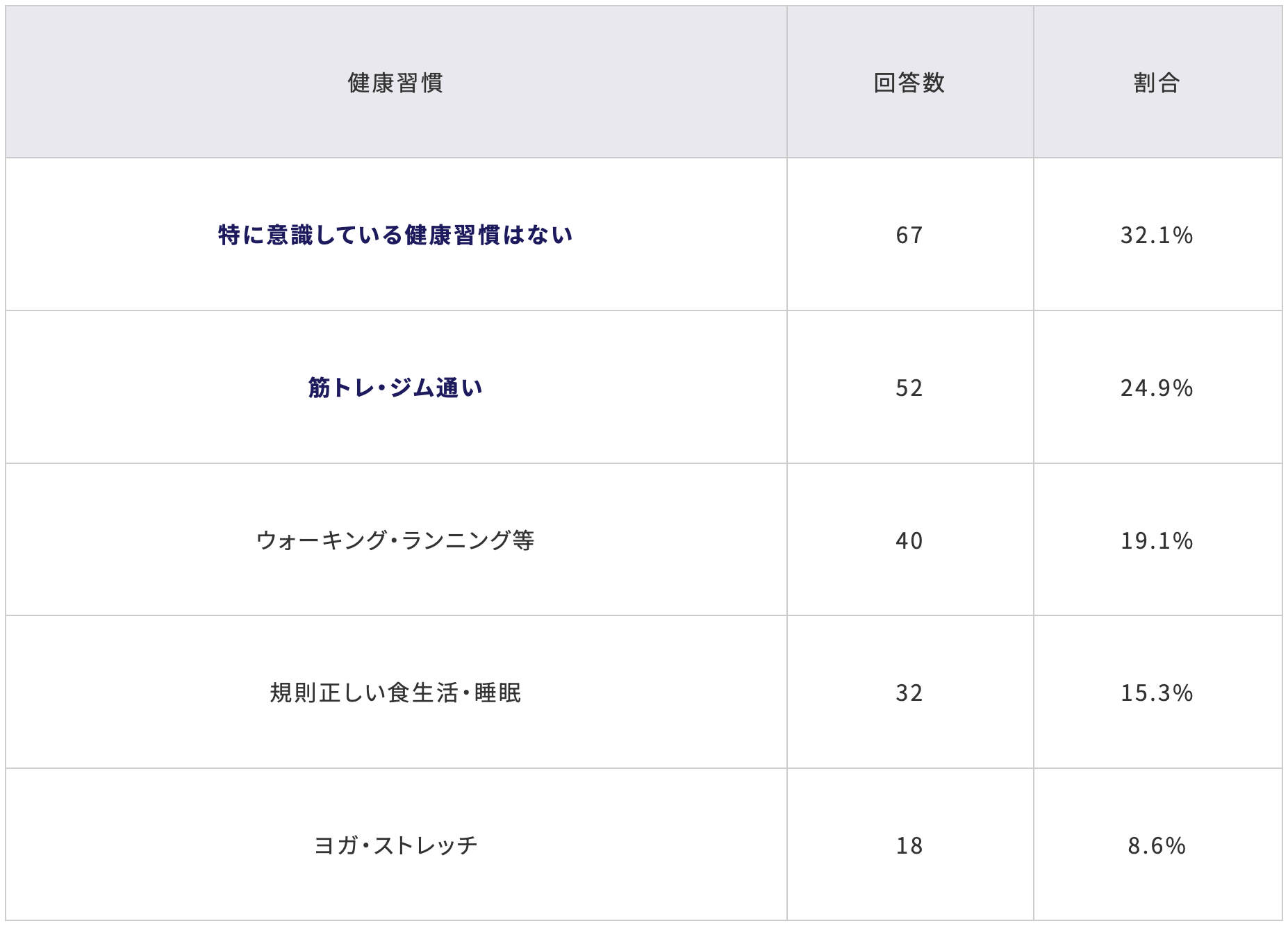Select the answer count 40
This screenshot has width=1288, height=928.
tap(909, 540)
